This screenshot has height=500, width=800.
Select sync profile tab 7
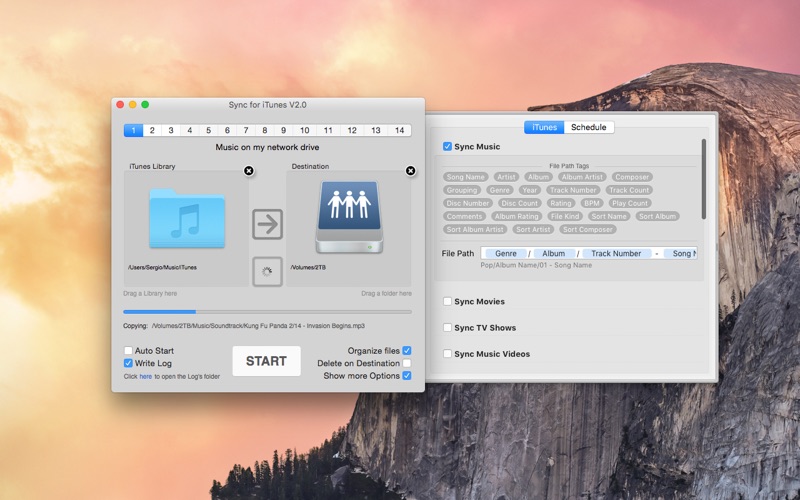coord(246,130)
